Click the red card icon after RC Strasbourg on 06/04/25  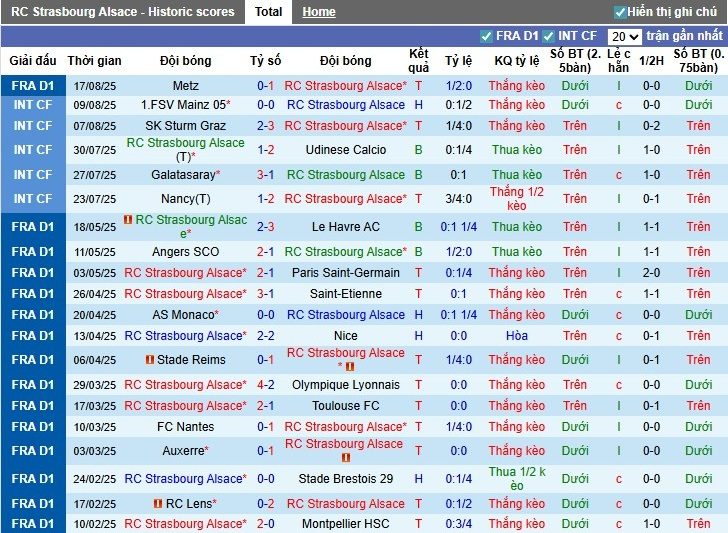coord(350,367)
